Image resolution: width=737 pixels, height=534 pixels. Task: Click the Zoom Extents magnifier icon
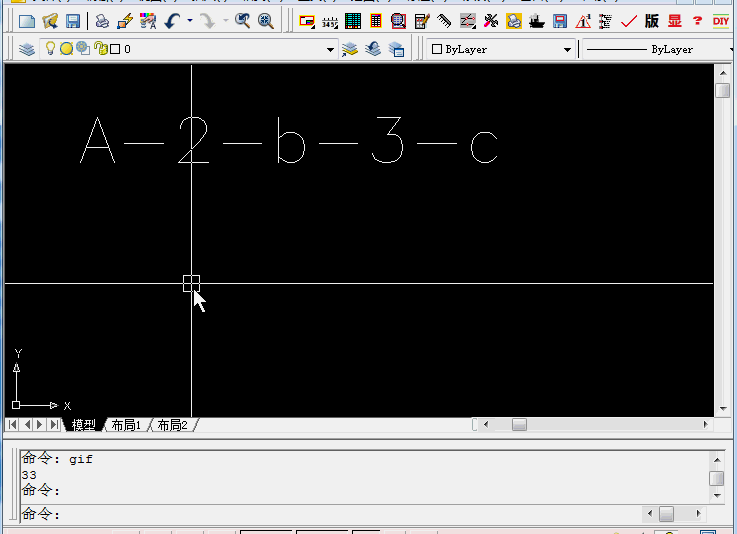[x=266, y=21]
